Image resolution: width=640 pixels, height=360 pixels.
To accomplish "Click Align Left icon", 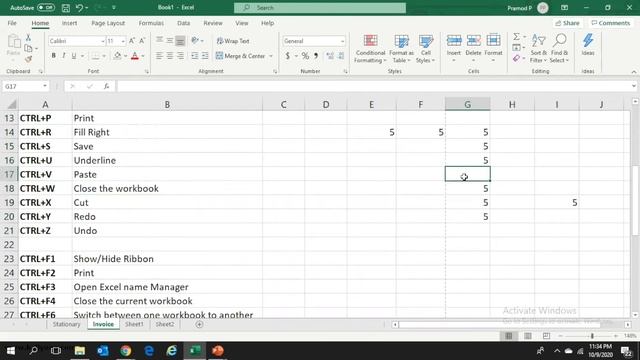I will click(x=159, y=56).
